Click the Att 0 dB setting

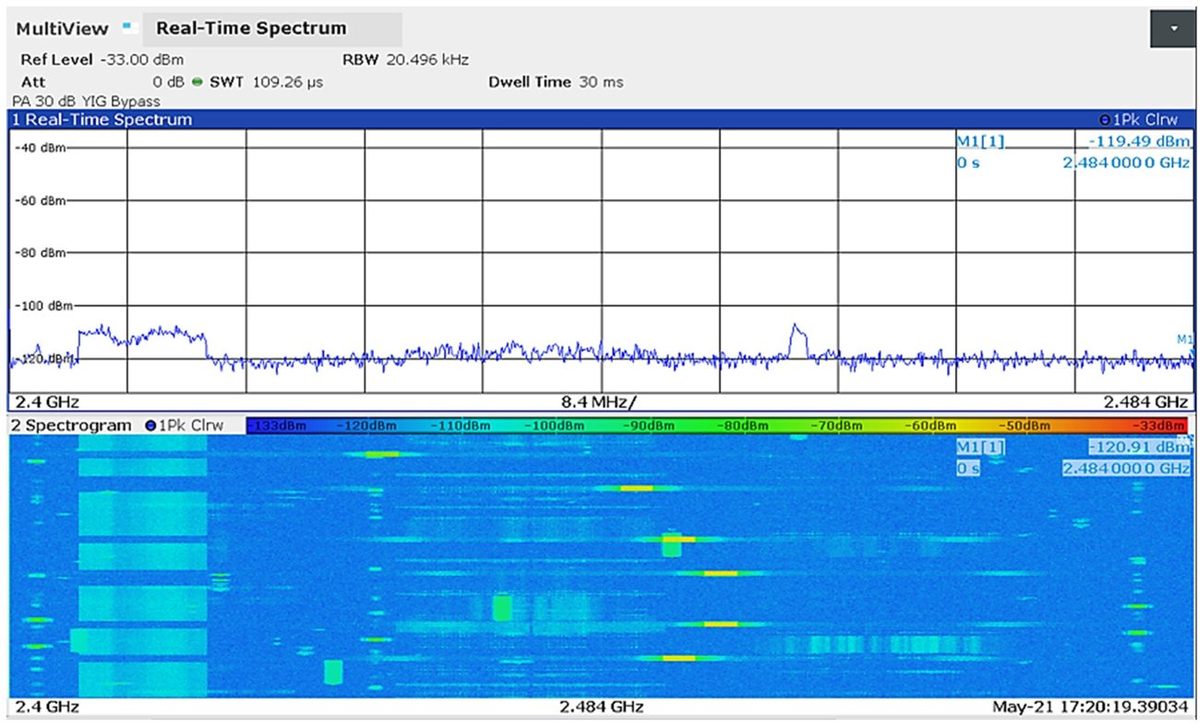(x=104, y=82)
